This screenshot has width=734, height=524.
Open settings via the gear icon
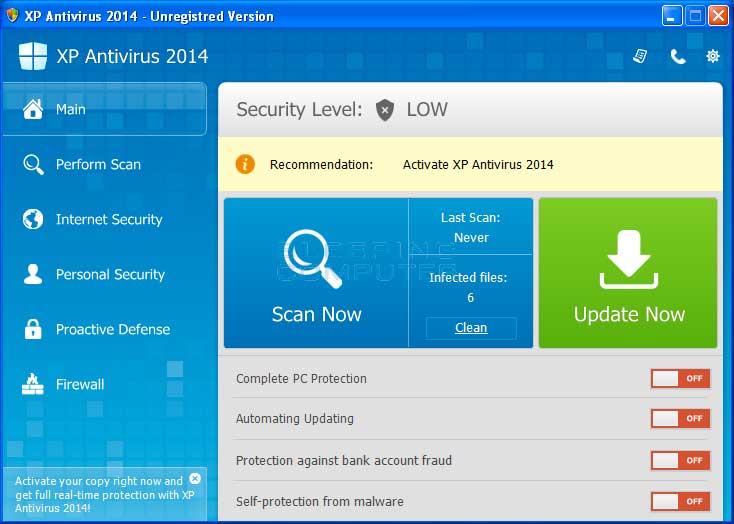pos(712,56)
